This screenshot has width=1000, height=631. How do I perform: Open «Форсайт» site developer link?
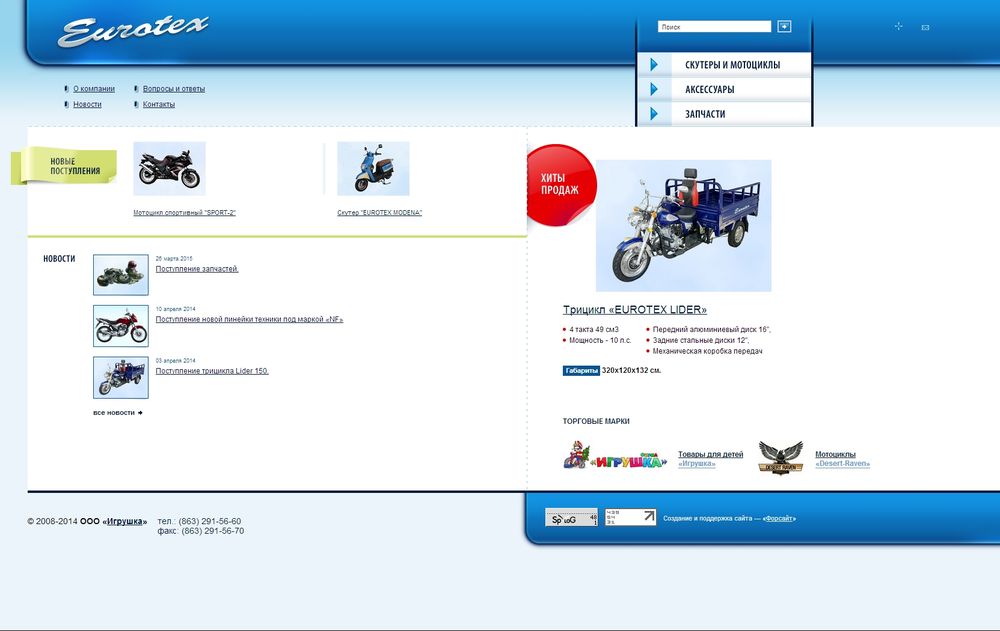click(779, 518)
